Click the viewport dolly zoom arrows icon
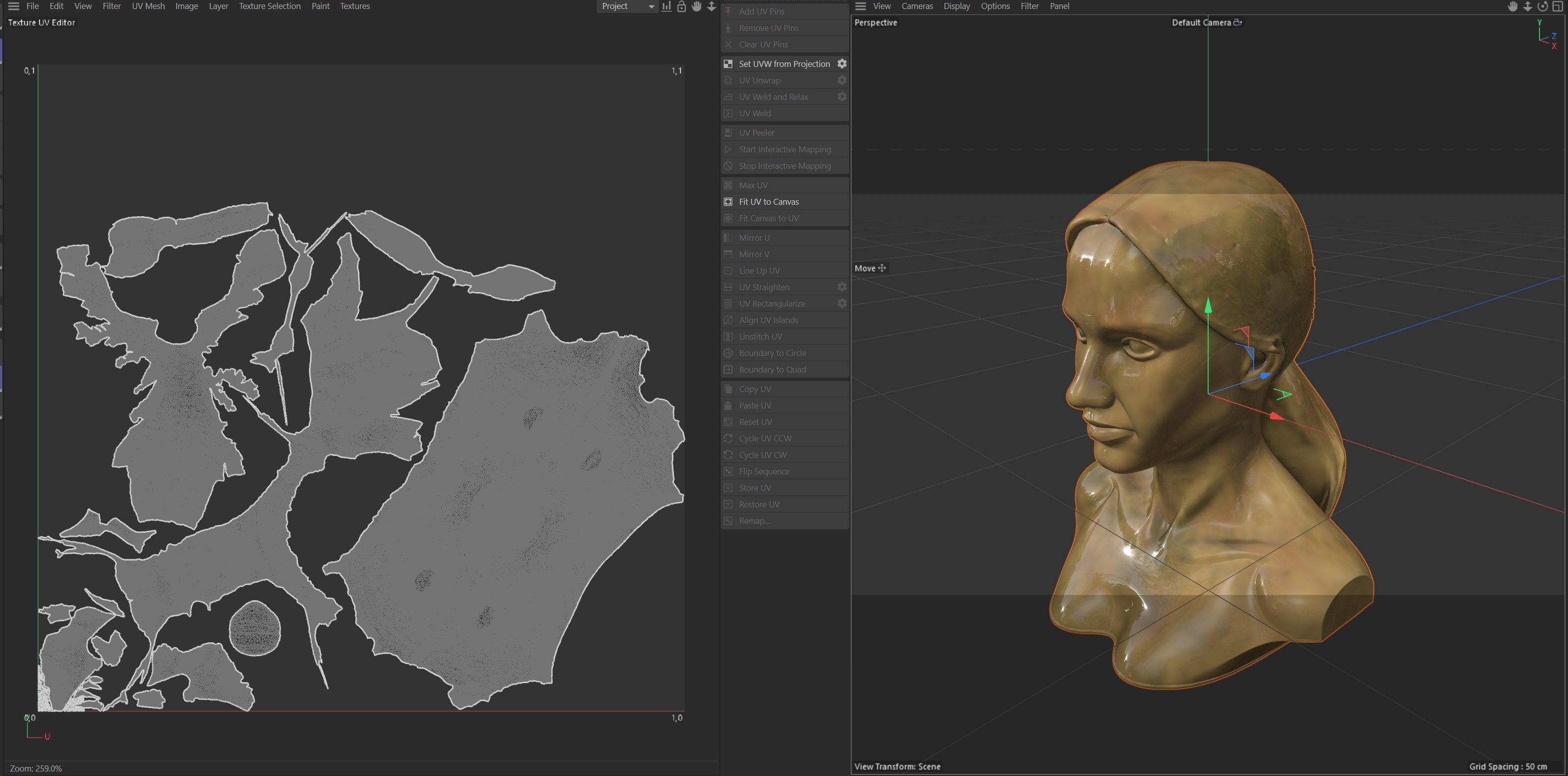Screen dimensions: 1568x776 click(x=1528, y=6)
